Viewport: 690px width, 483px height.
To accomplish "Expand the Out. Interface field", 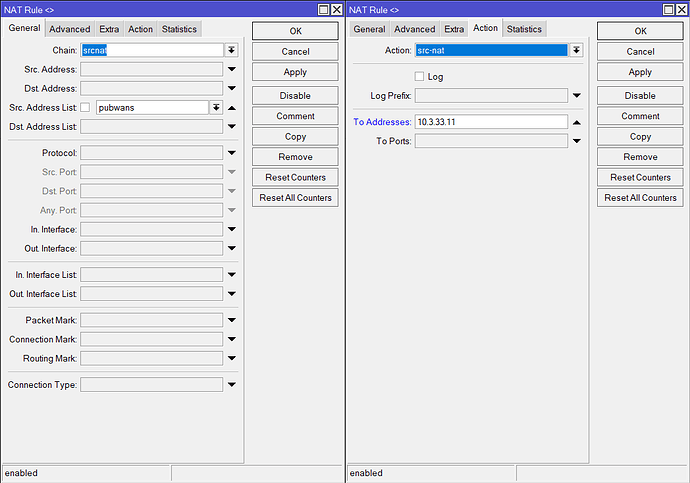I will [x=232, y=249].
